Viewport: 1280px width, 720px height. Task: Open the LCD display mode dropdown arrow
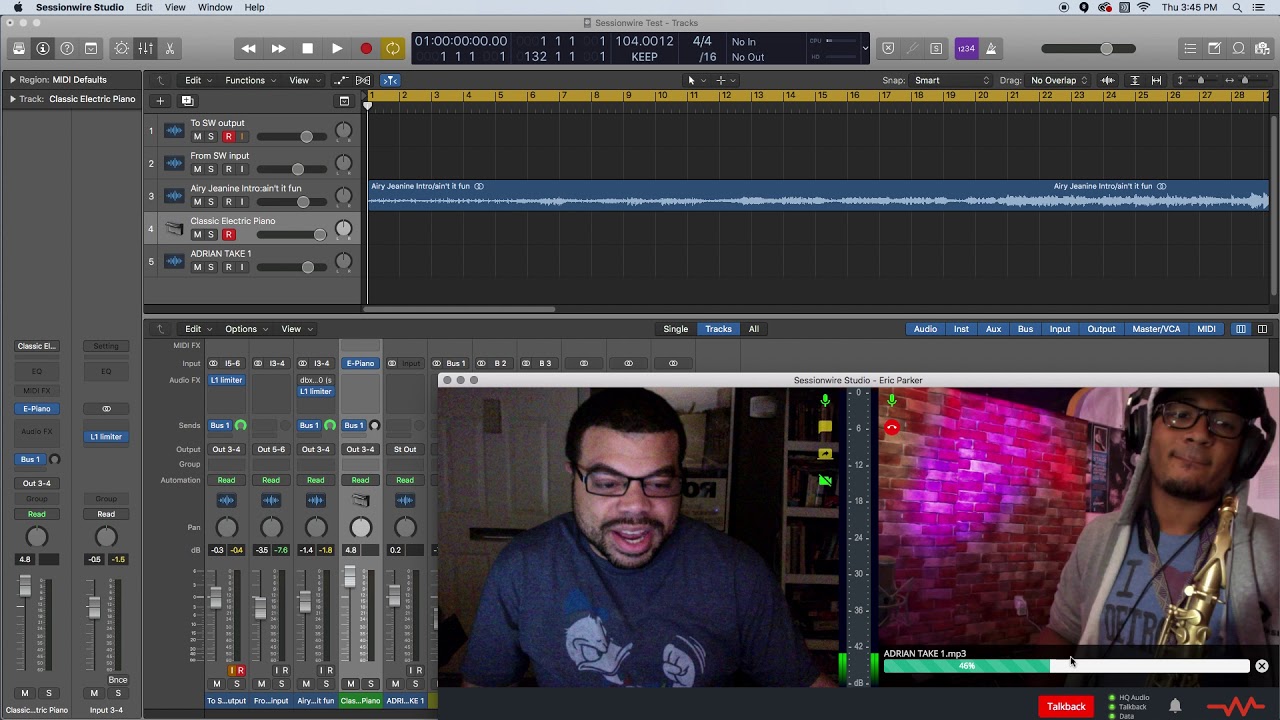tap(865, 48)
